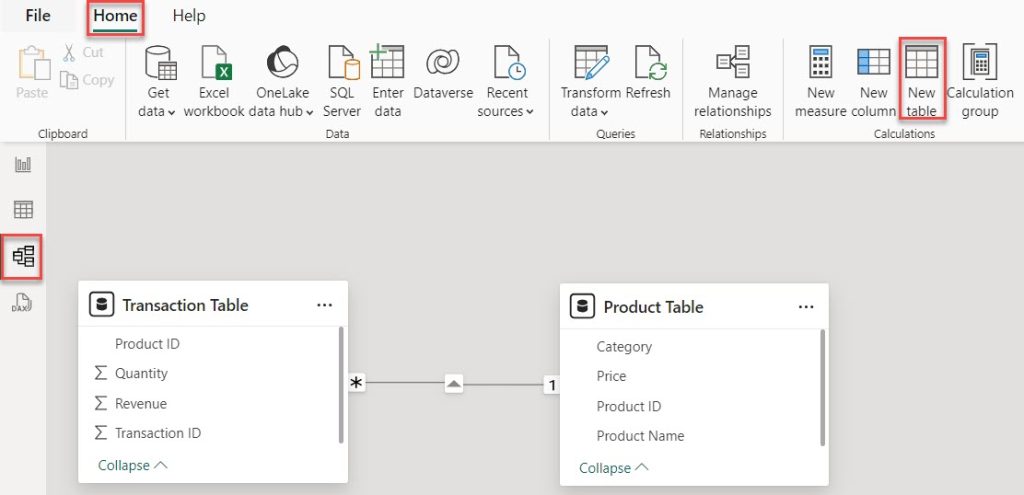The image size is (1024, 495).
Task: Add a Calculation group
Action: (x=980, y=82)
